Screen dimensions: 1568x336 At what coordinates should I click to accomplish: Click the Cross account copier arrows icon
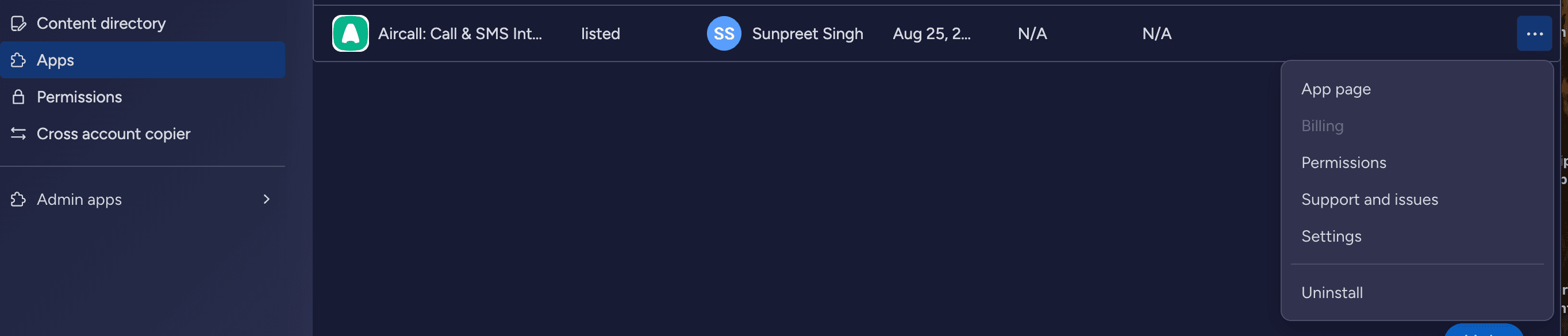point(18,133)
